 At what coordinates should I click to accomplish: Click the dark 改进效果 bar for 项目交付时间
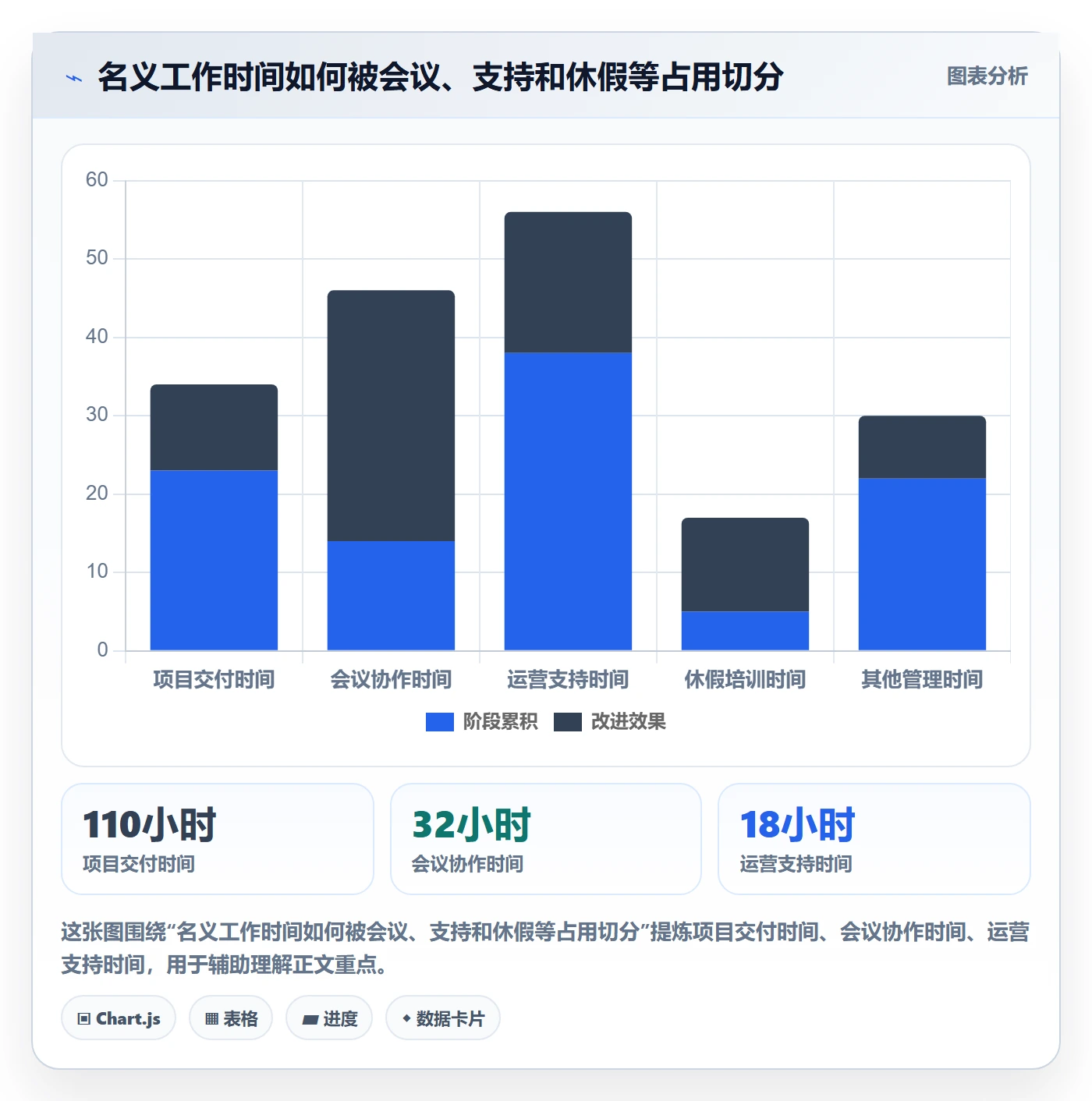click(214, 427)
